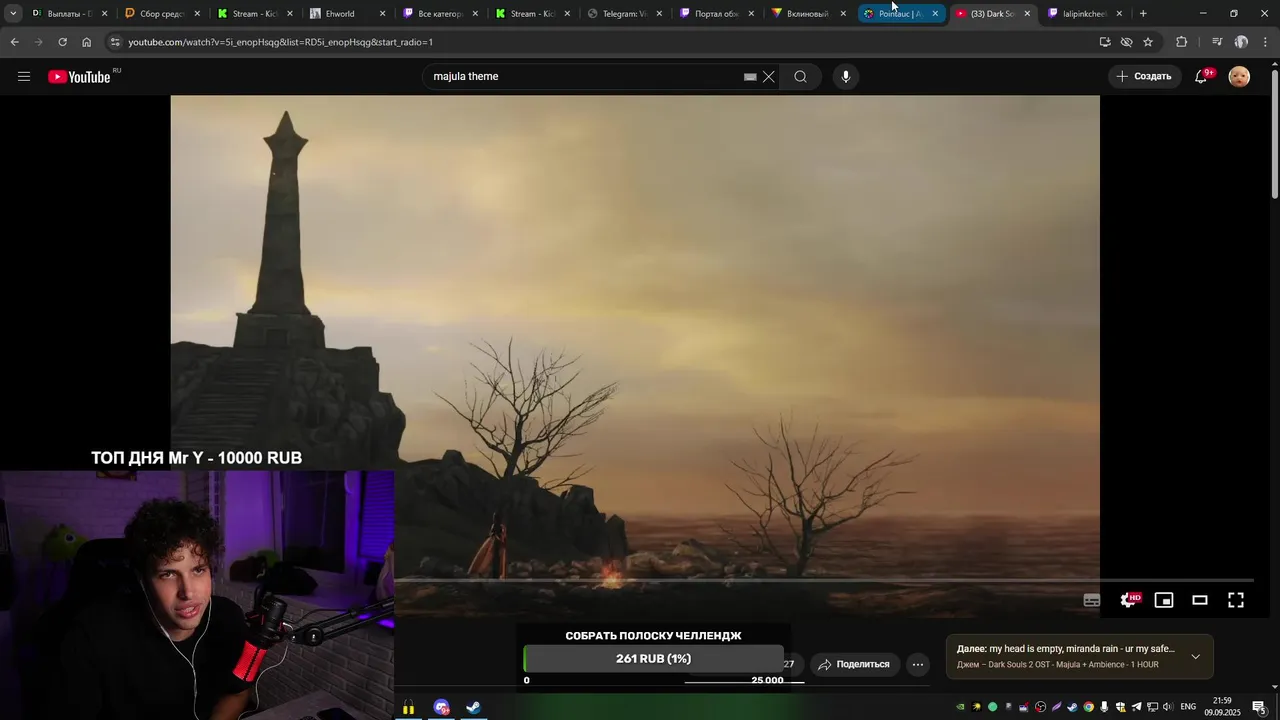
Task: Switch to the Вклиновый tab
Action: click(x=808, y=14)
